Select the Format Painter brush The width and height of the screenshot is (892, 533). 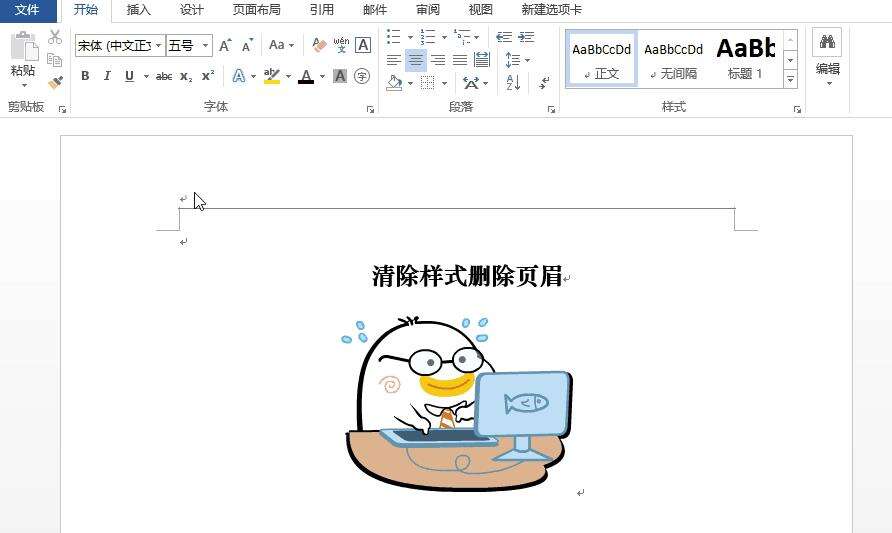pos(55,83)
